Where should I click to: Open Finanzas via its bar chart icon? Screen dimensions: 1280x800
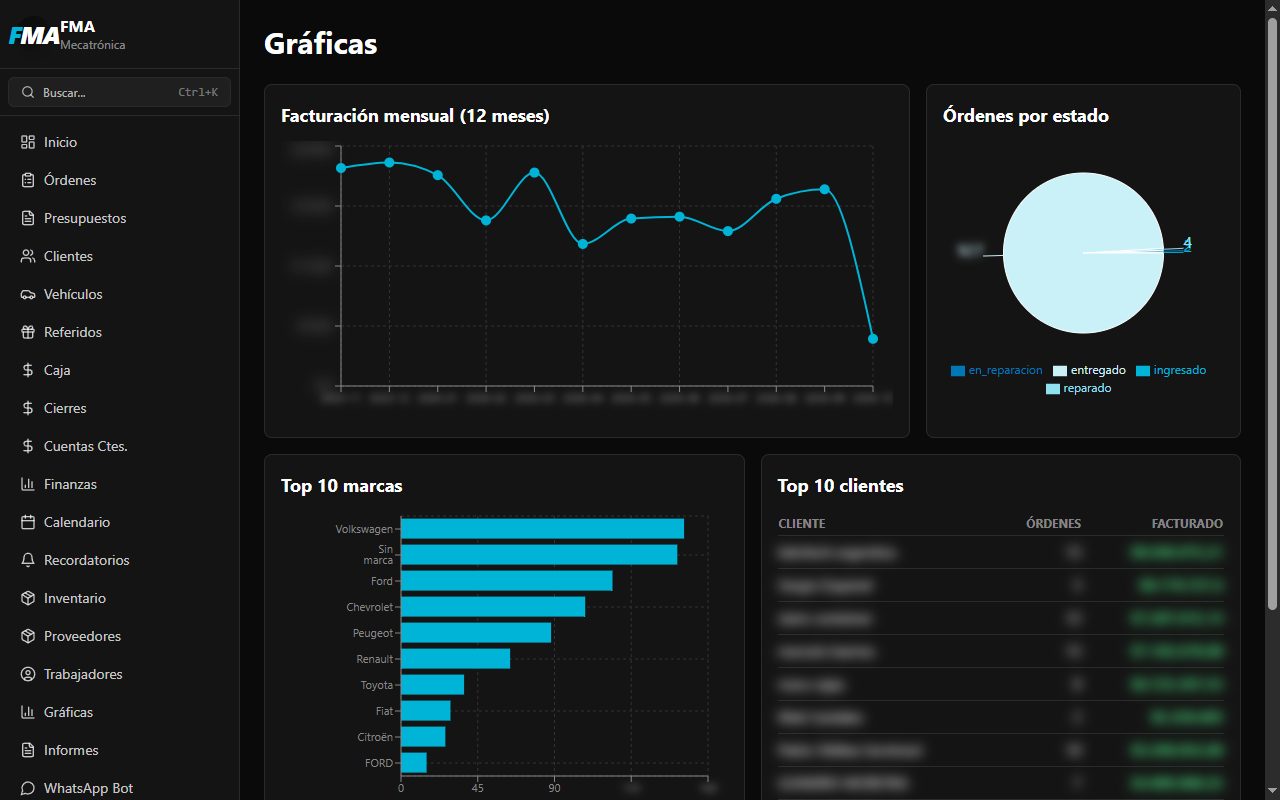(x=28, y=484)
